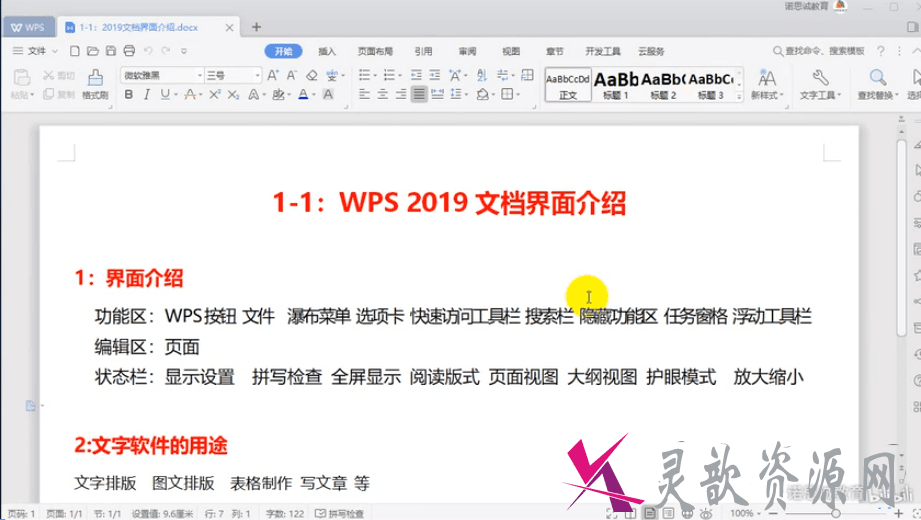Switch to the 开发工具 ribbon tab
This screenshot has width=921, height=520.
coord(603,51)
